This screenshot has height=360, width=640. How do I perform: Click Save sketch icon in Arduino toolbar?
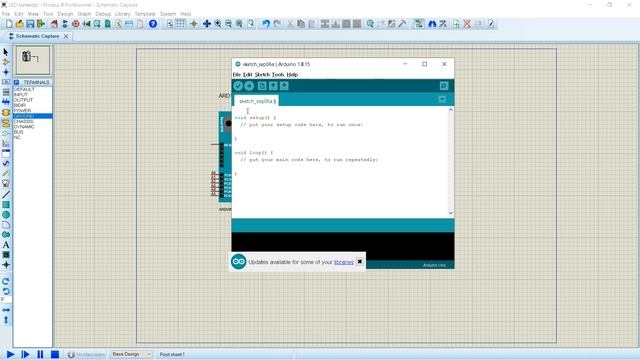pos(284,86)
